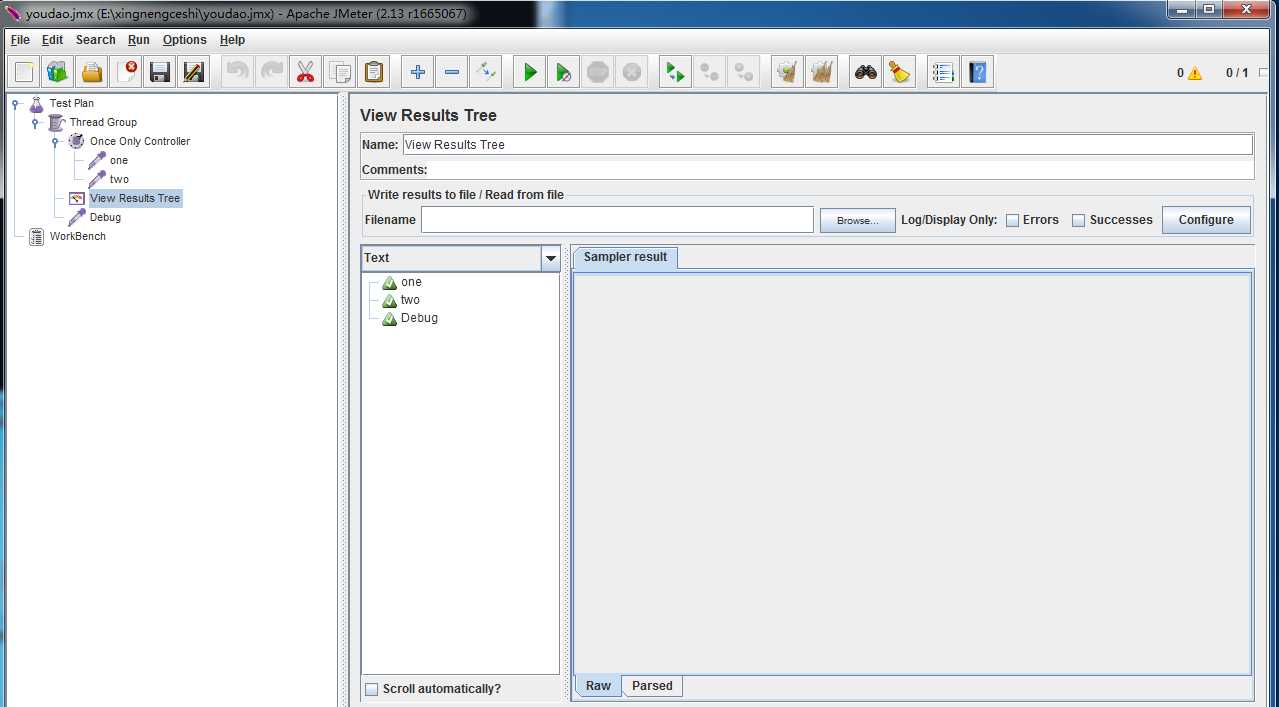Collapse all nodes with minus icon
The width and height of the screenshot is (1279, 707).
tap(452, 72)
